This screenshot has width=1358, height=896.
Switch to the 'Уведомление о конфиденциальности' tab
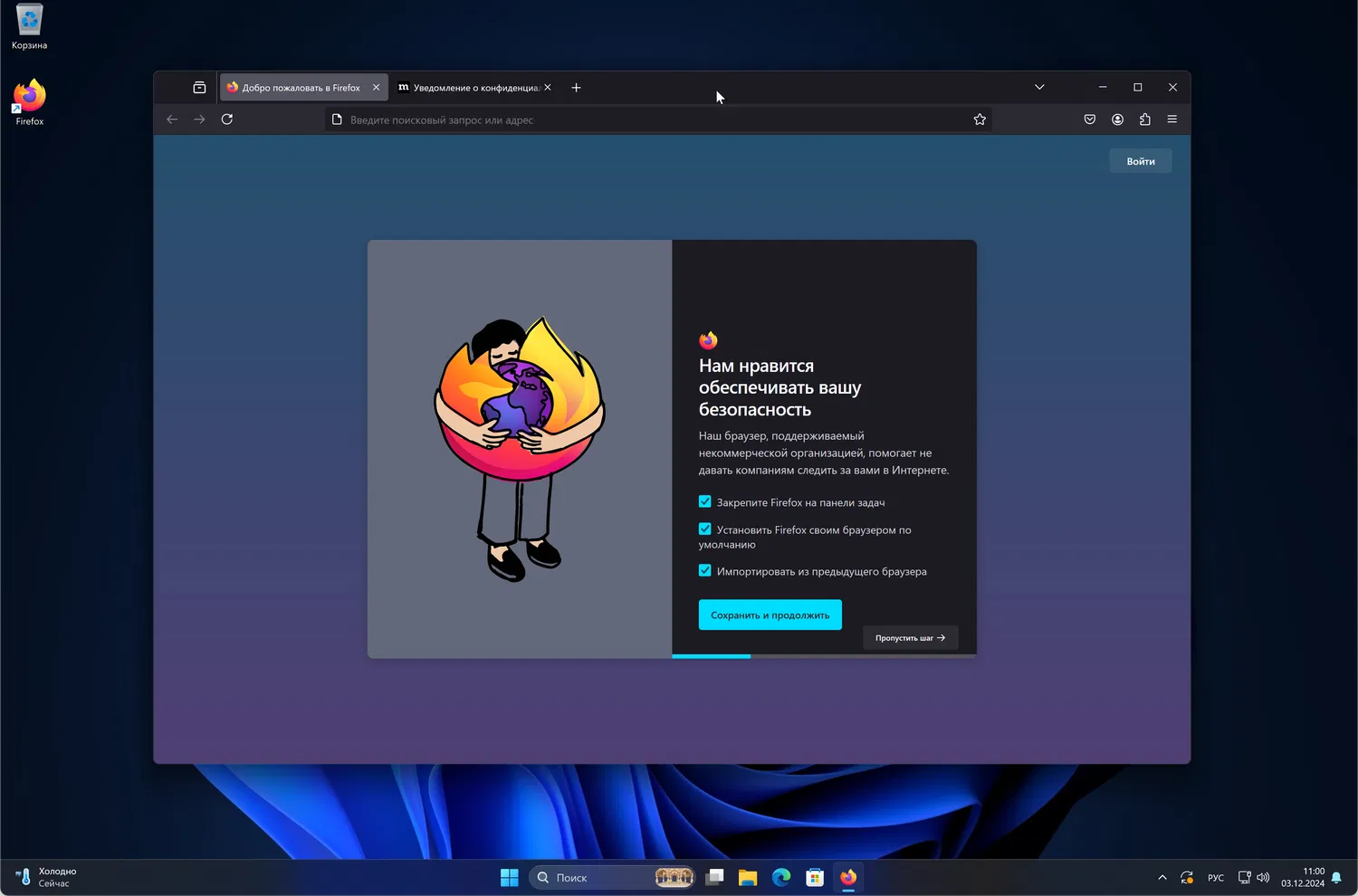click(x=475, y=88)
